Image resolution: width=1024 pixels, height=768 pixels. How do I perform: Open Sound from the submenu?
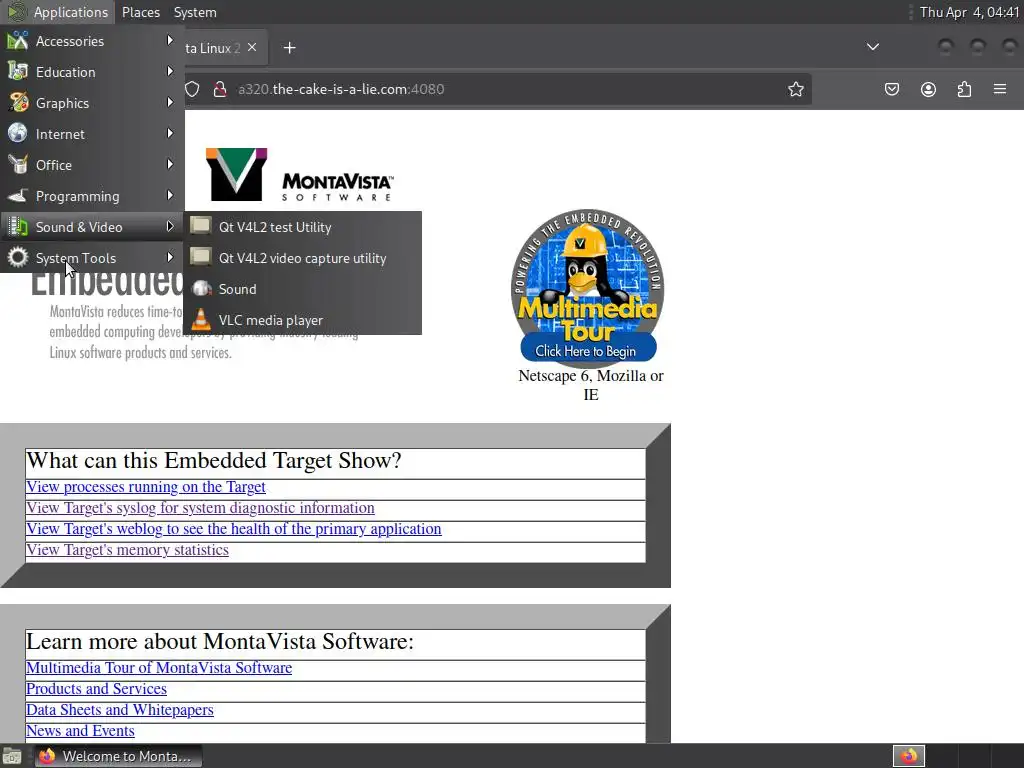[302, 289]
